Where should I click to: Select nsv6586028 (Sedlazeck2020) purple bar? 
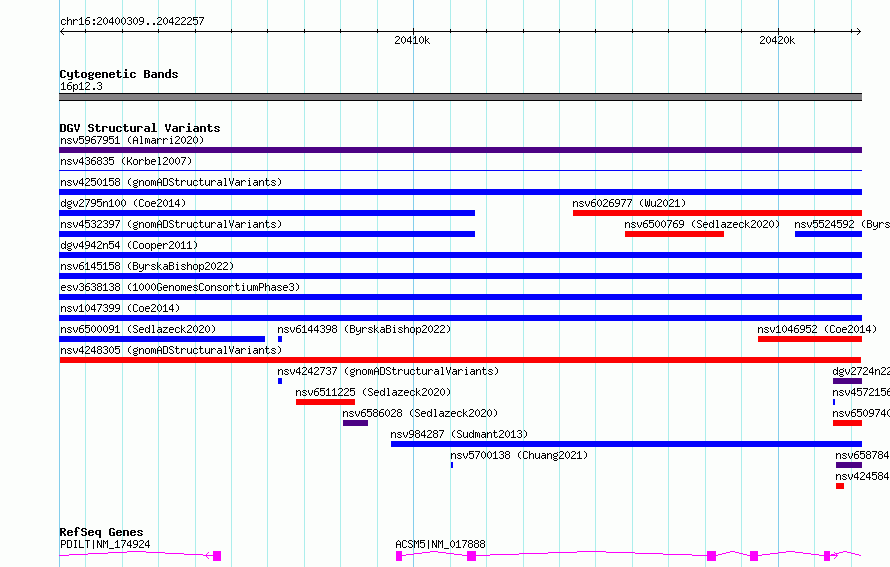pos(355,423)
